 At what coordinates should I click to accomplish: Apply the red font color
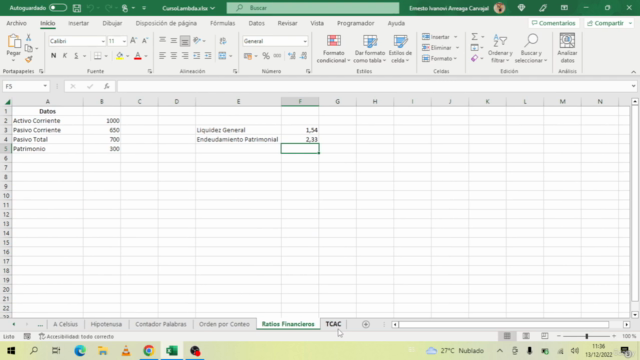[138, 56]
